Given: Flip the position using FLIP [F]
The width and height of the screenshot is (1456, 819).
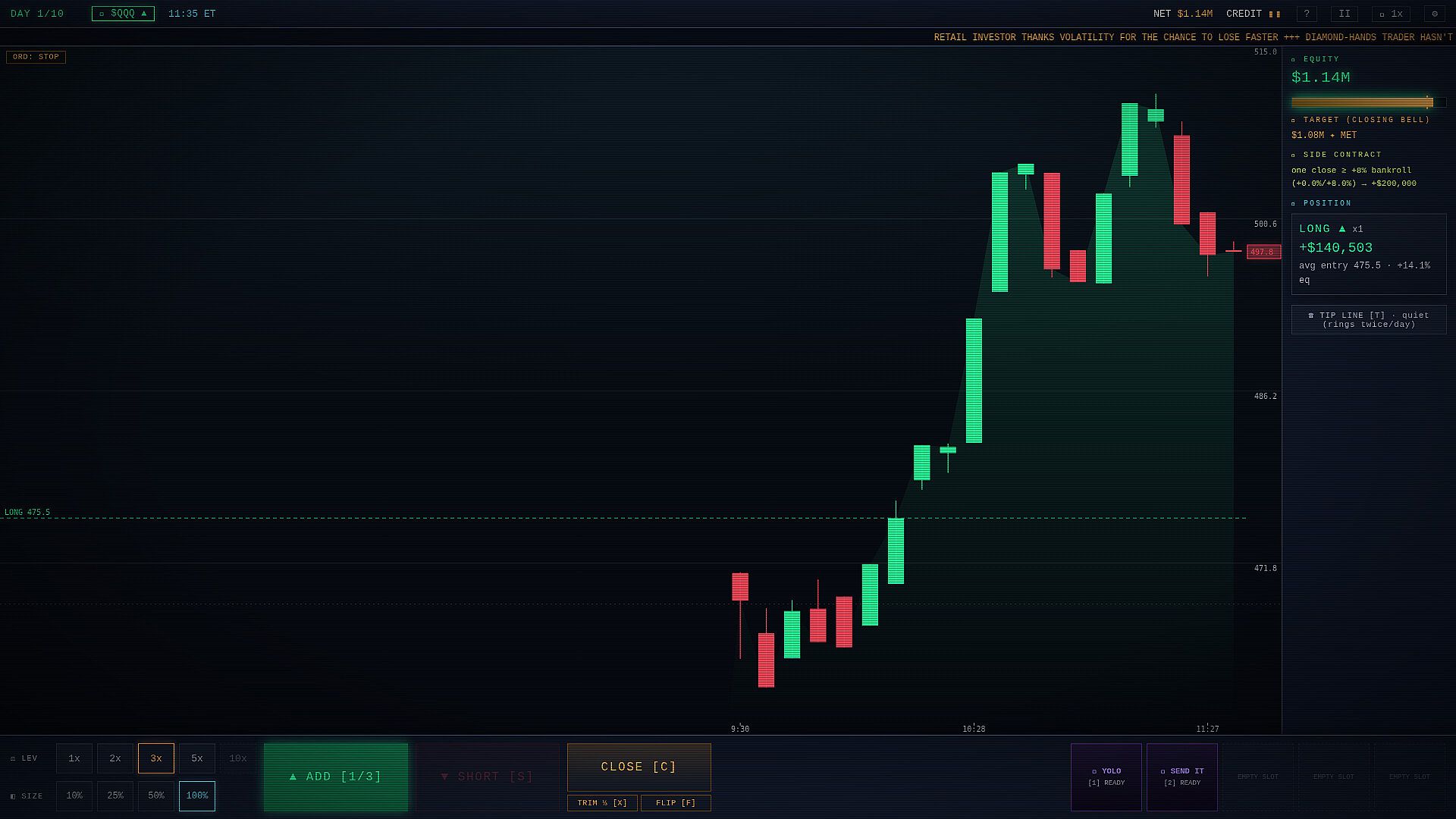Looking at the screenshot, I should (676, 803).
